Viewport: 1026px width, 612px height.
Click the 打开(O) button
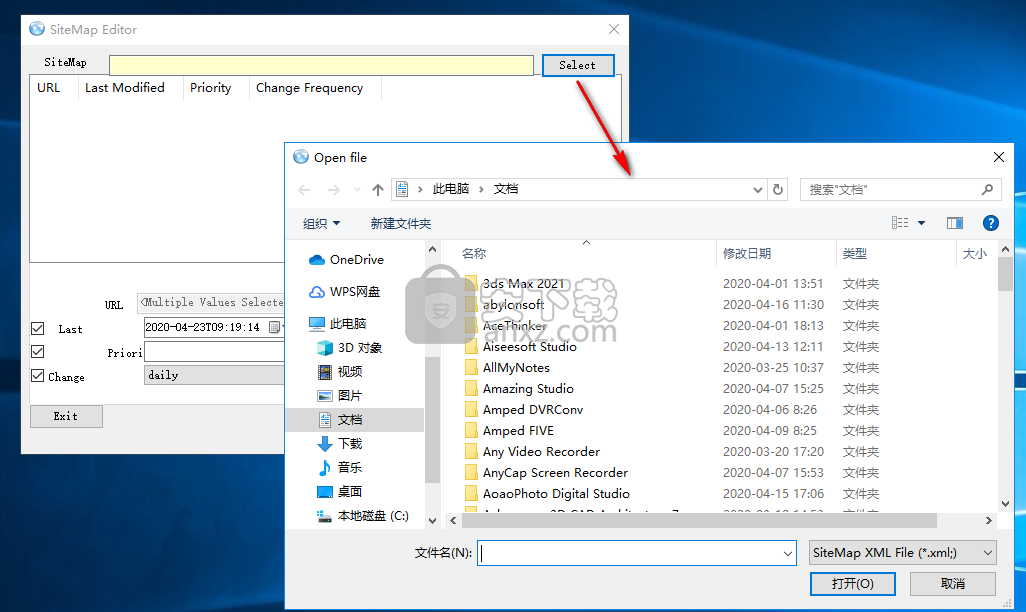pos(853,583)
